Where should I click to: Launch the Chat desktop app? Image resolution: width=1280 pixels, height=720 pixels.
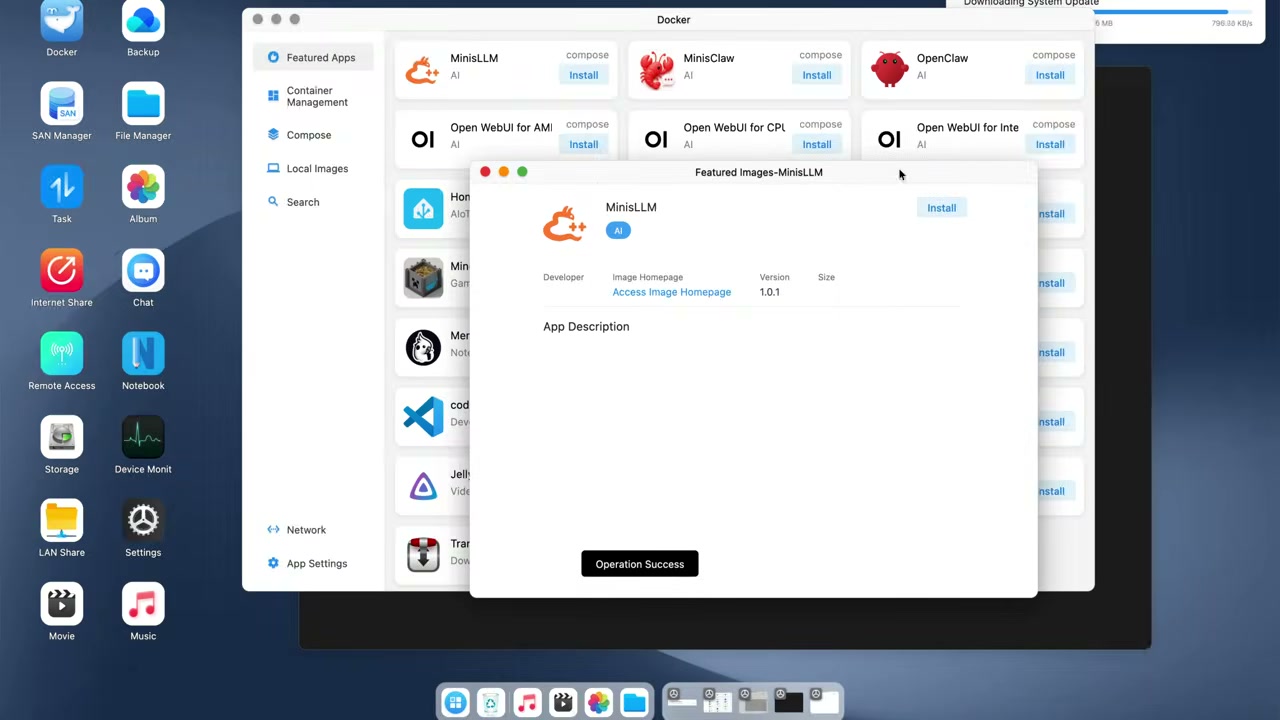point(143,270)
